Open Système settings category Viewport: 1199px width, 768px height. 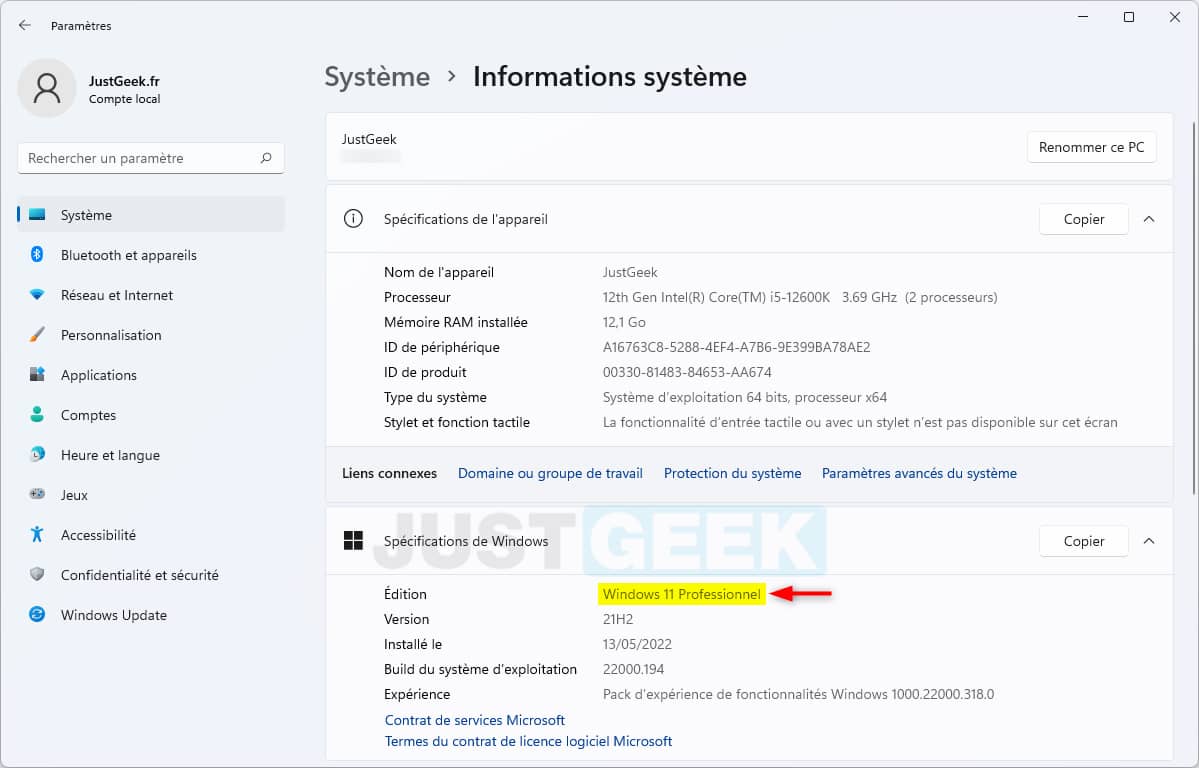coord(151,215)
